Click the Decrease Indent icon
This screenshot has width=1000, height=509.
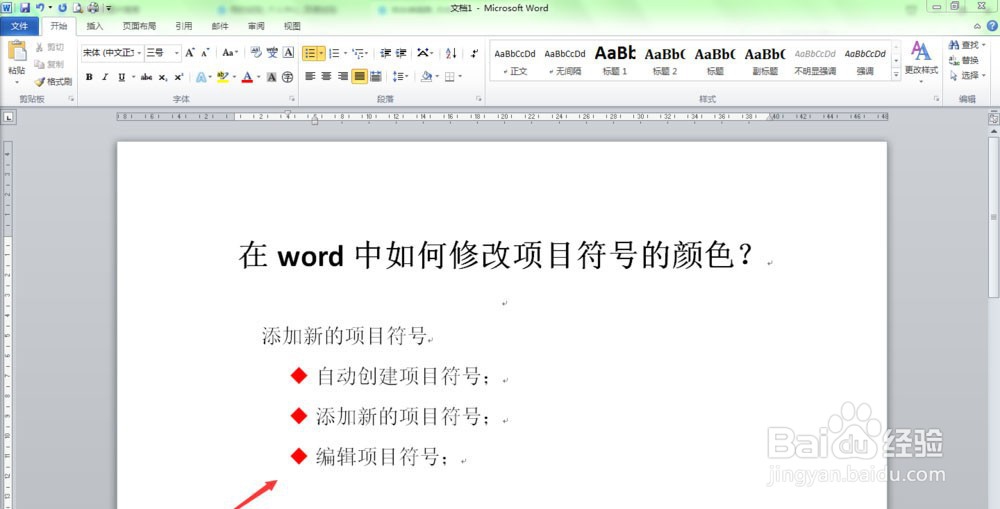pyautogui.click(x=386, y=53)
